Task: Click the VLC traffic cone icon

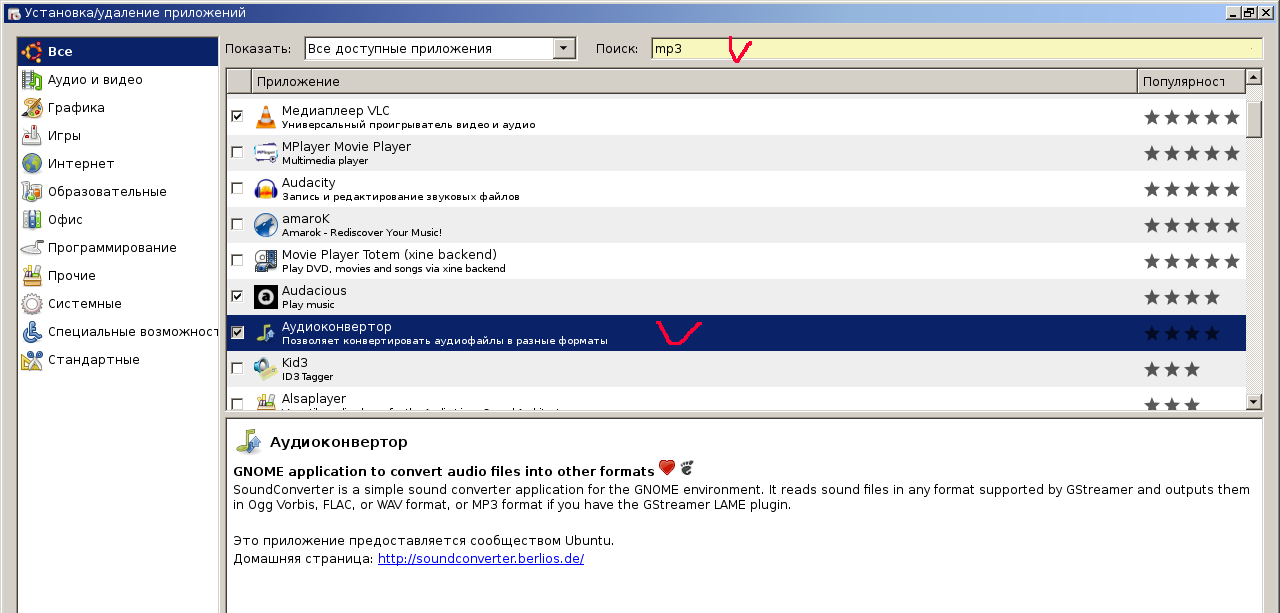Action: 265,116
